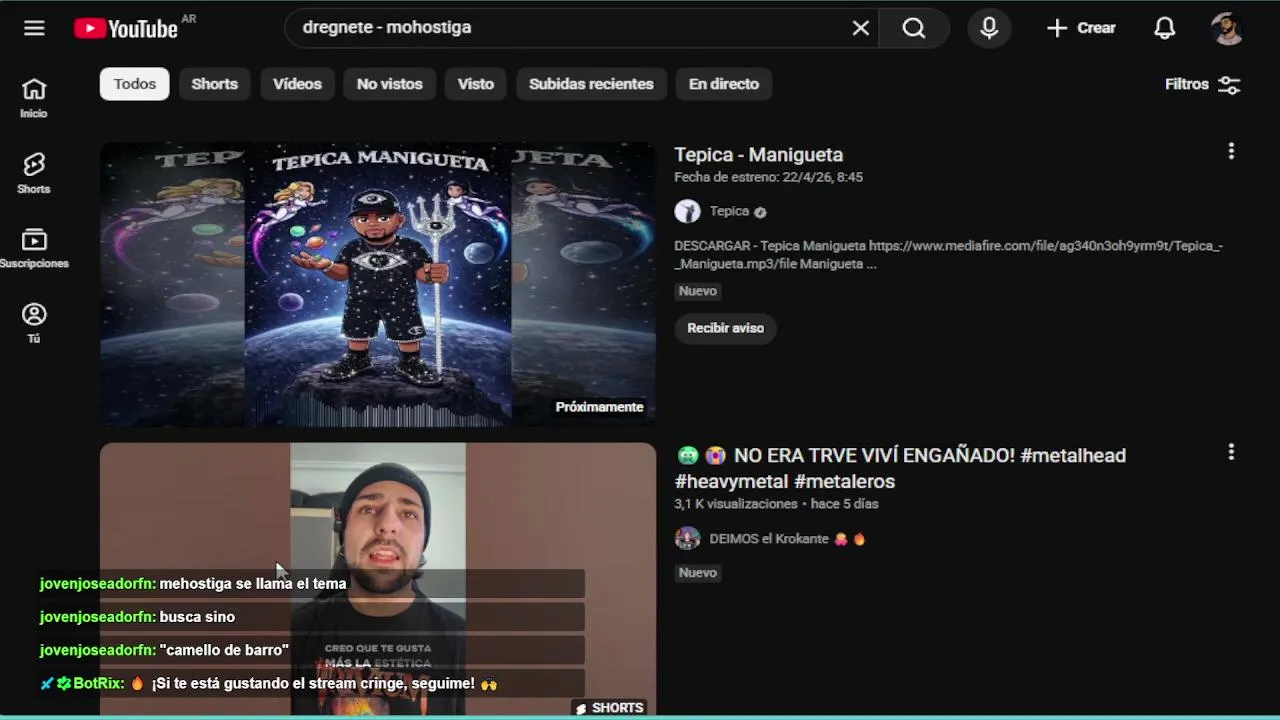Click "3,1 K visualizaciones" text
The width and height of the screenshot is (1280, 720).
[736, 504]
